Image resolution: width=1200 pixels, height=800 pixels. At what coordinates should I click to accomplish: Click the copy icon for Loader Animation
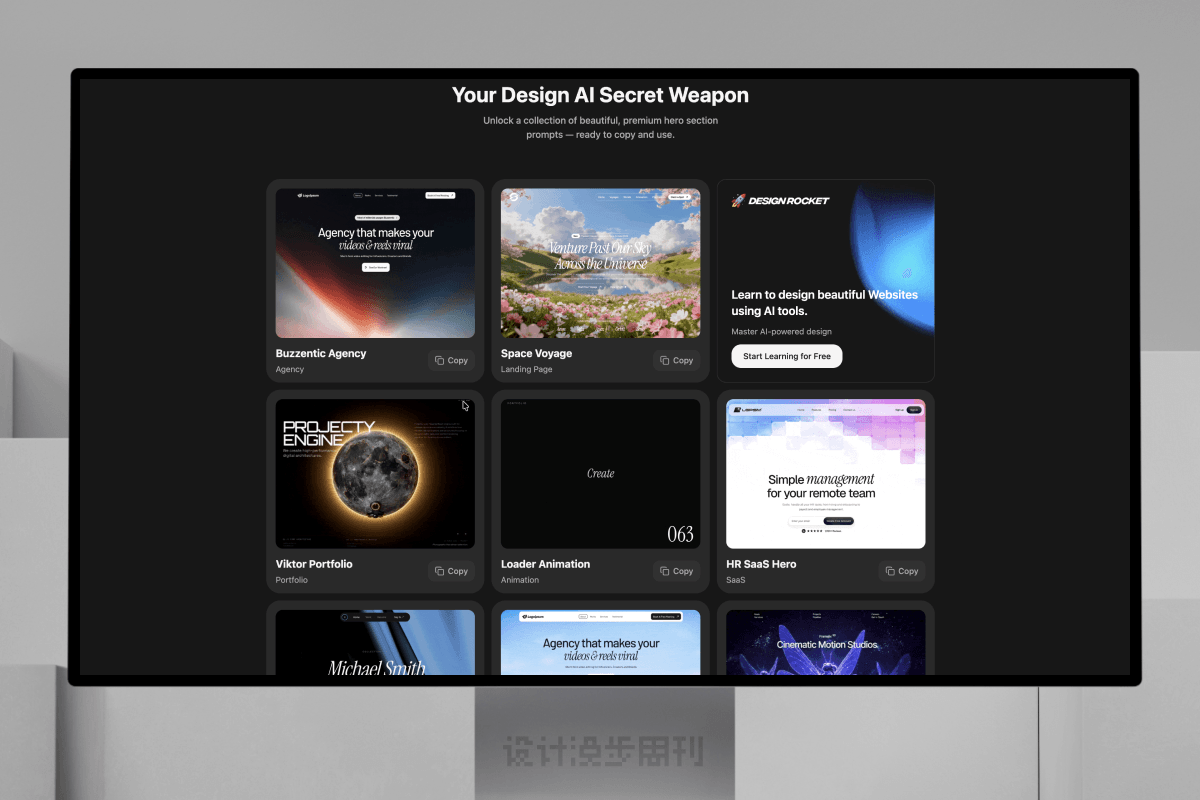[665, 571]
